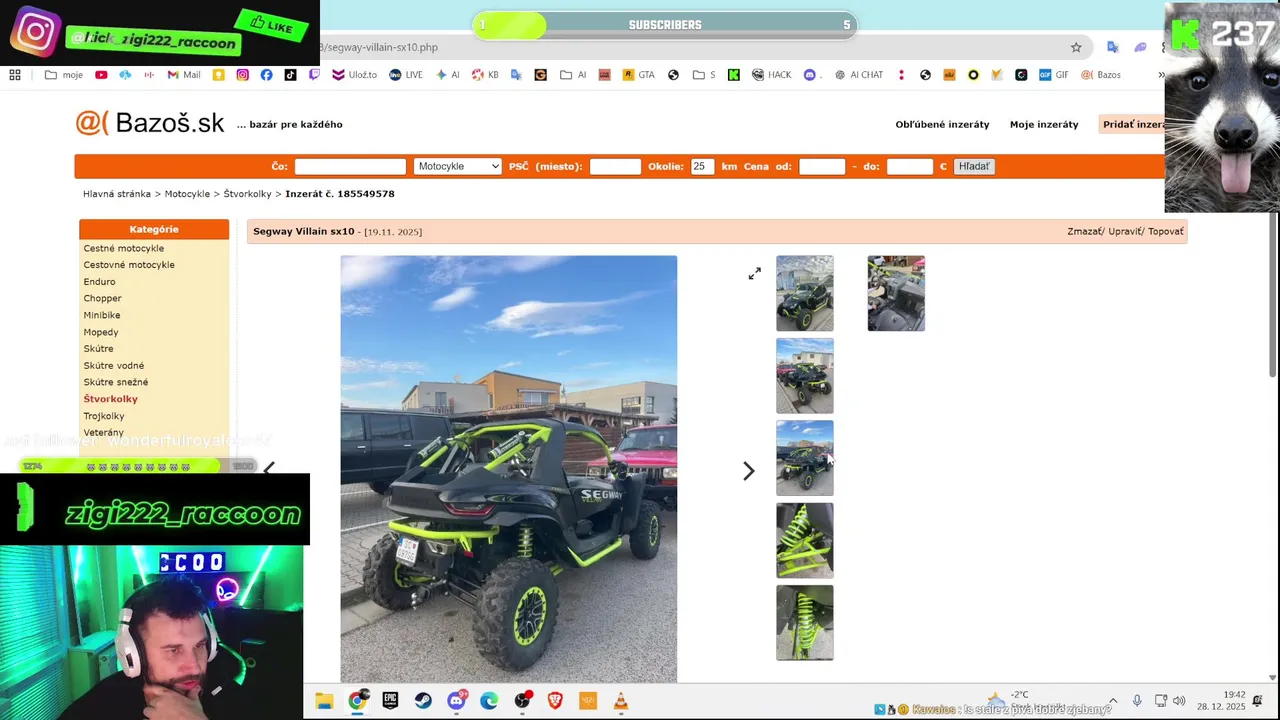Click the Okolie km field
This screenshot has height=720, width=1280.
[702, 166]
